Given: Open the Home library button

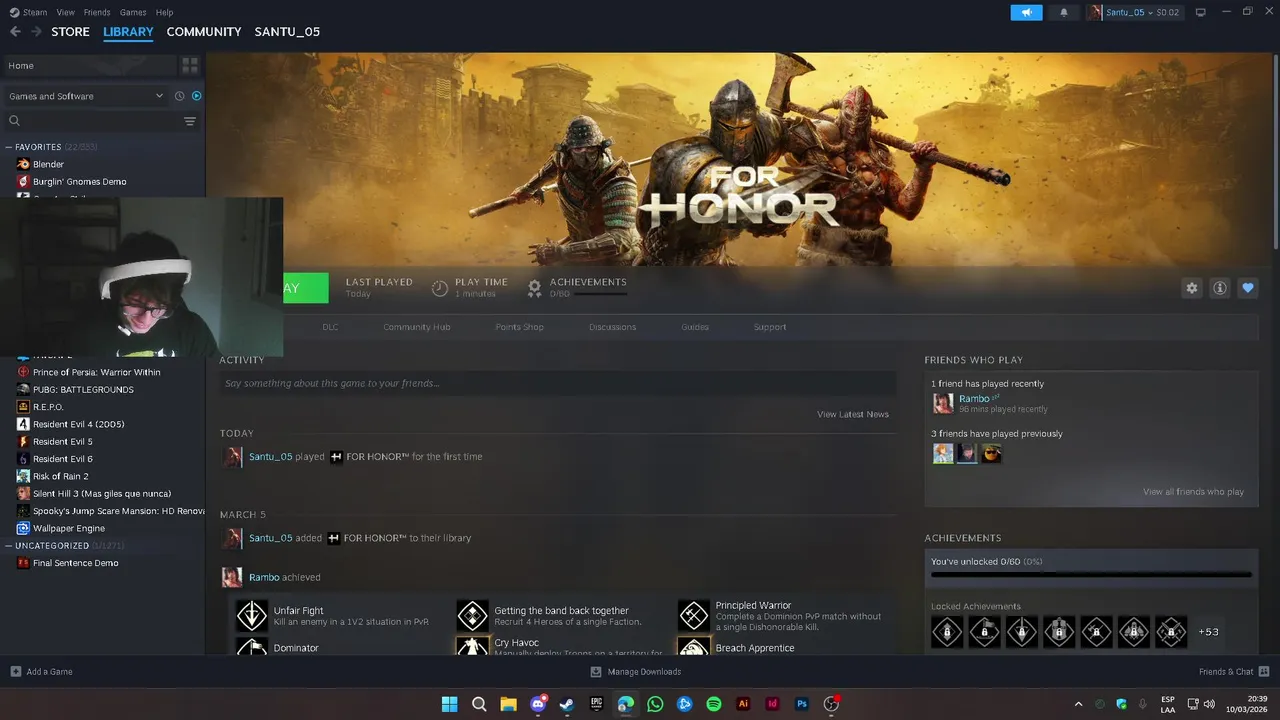Looking at the screenshot, I should (88, 66).
